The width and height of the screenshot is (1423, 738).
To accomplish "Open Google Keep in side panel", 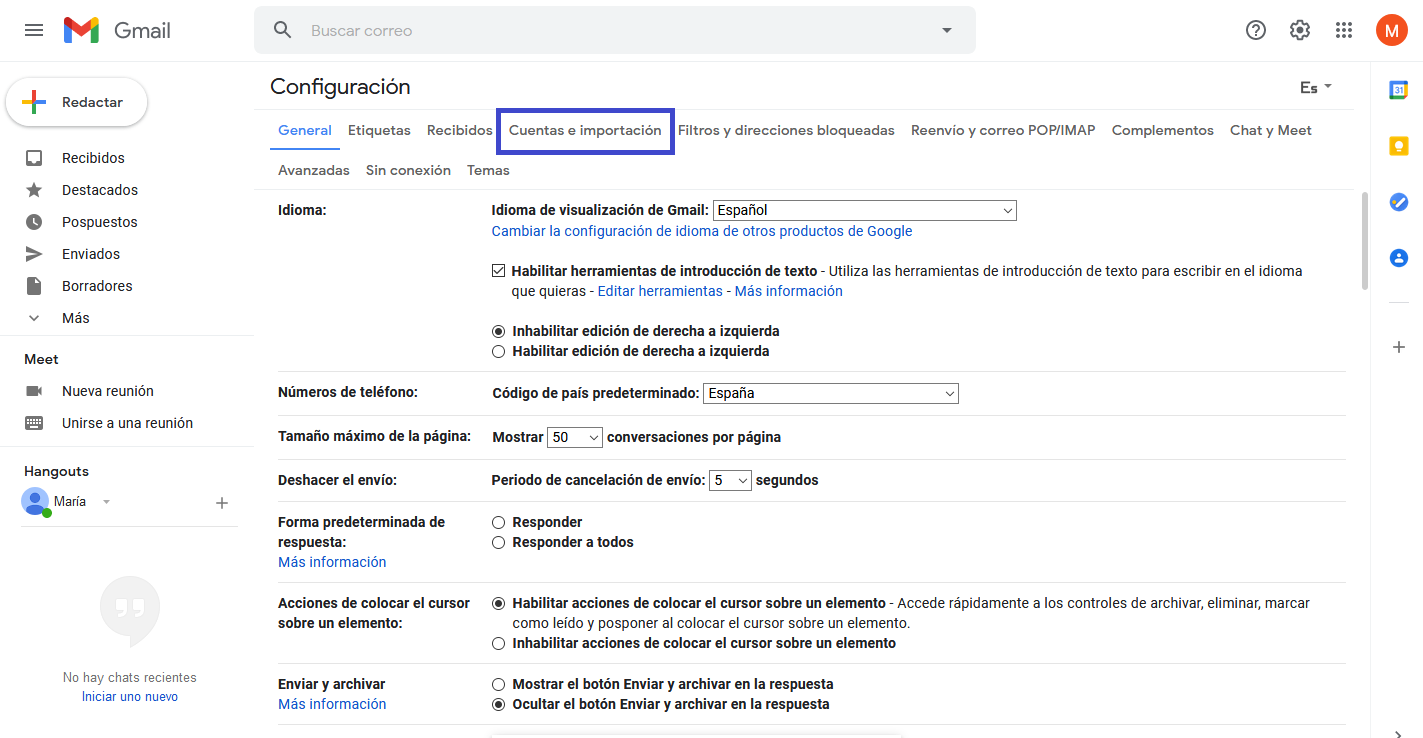I will 1398,146.
